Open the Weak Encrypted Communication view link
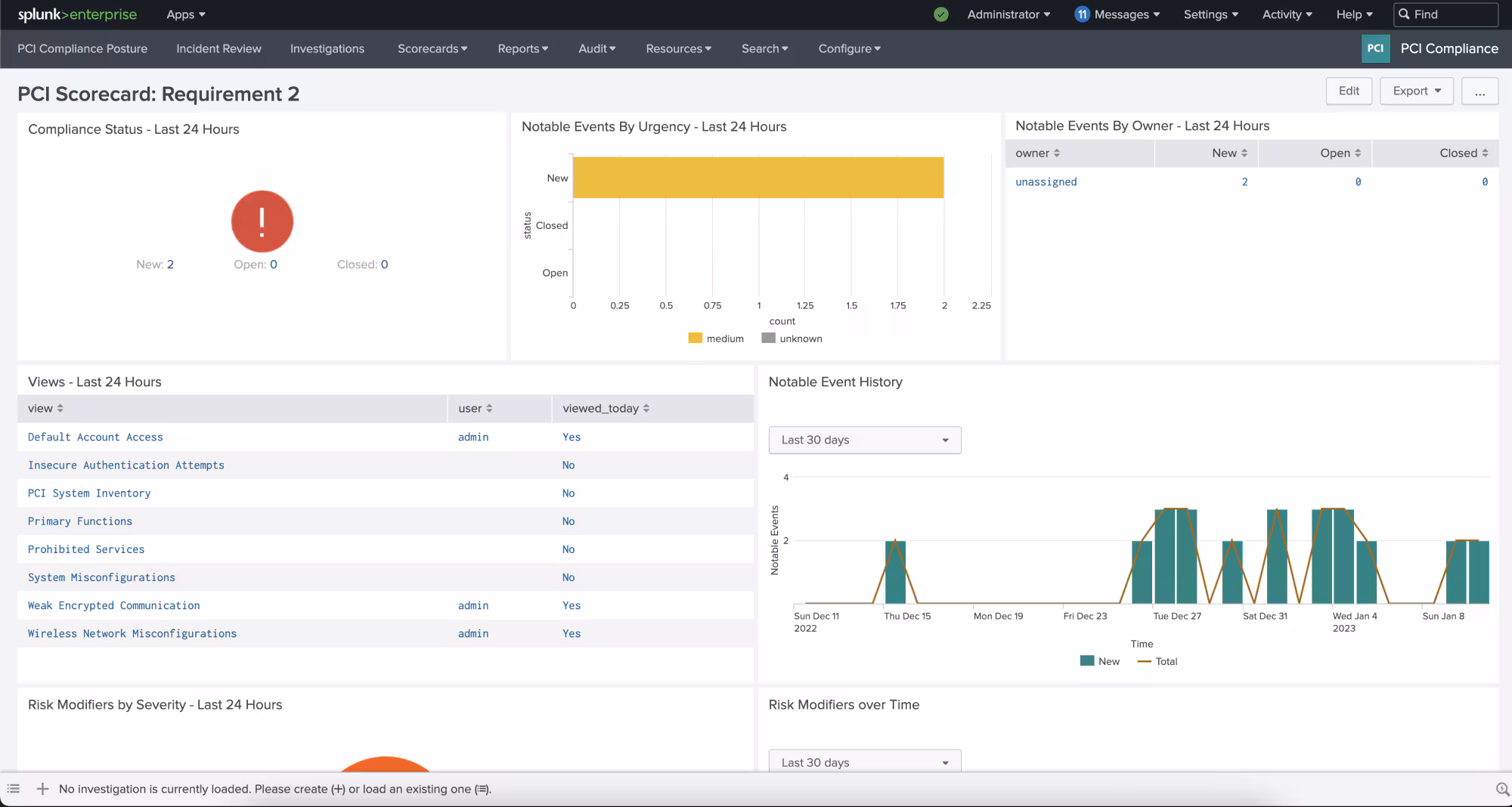Image resolution: width=1512 pixels, height=807 pixels. (x=114, y=605)
